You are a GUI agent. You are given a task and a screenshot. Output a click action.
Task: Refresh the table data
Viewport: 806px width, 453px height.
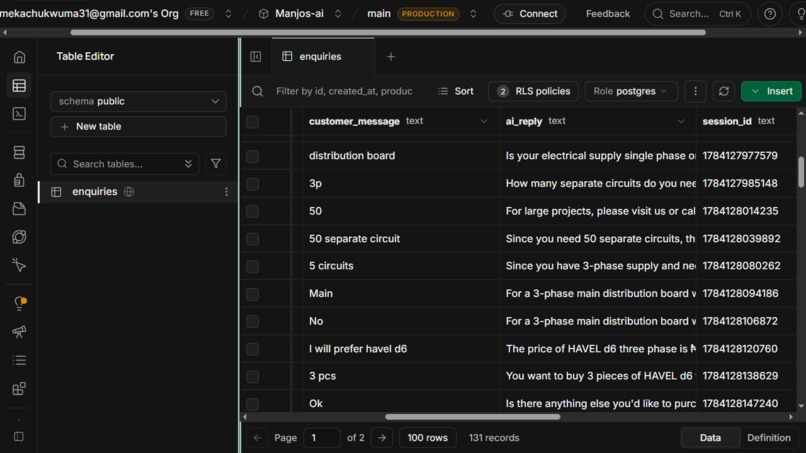click(724, 91)
